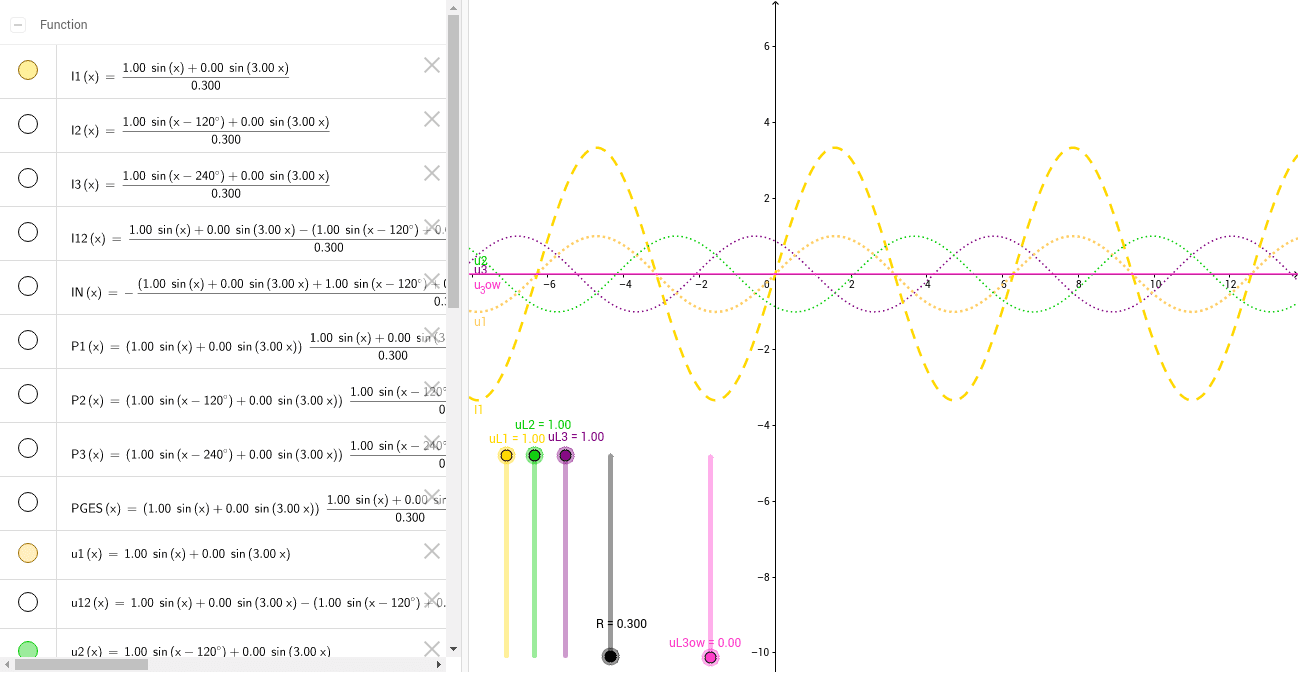This screenshot has width=1300, height=674.
Task: Delete the I12(x) function row
Action: coord(432,227)
